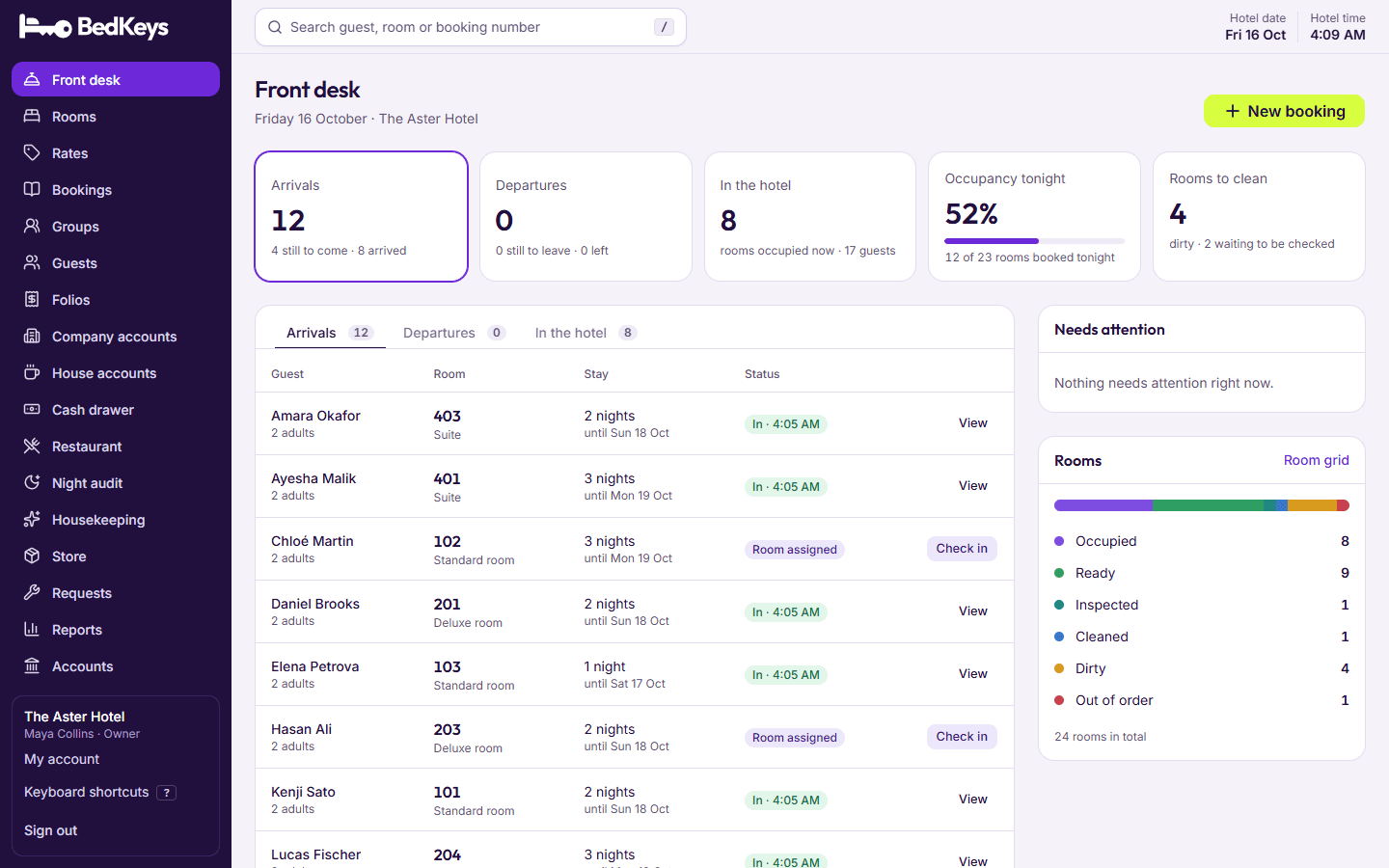Image resolution: width=1389 pixels, height=868 pixels.
Task: Open the In the hotel tab
Action: coord(586,333)
